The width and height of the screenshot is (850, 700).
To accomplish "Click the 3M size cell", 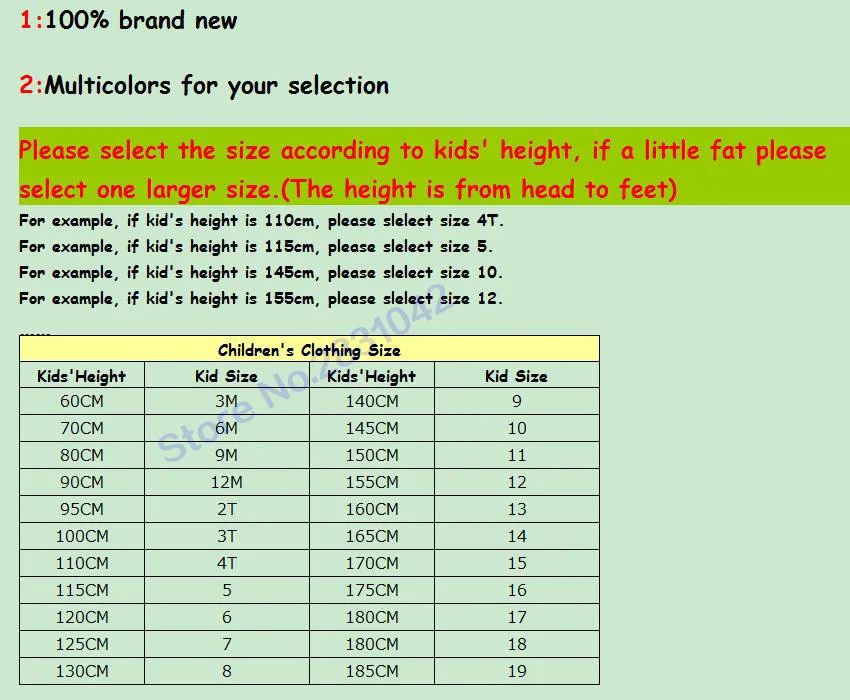I will point(226,402).
